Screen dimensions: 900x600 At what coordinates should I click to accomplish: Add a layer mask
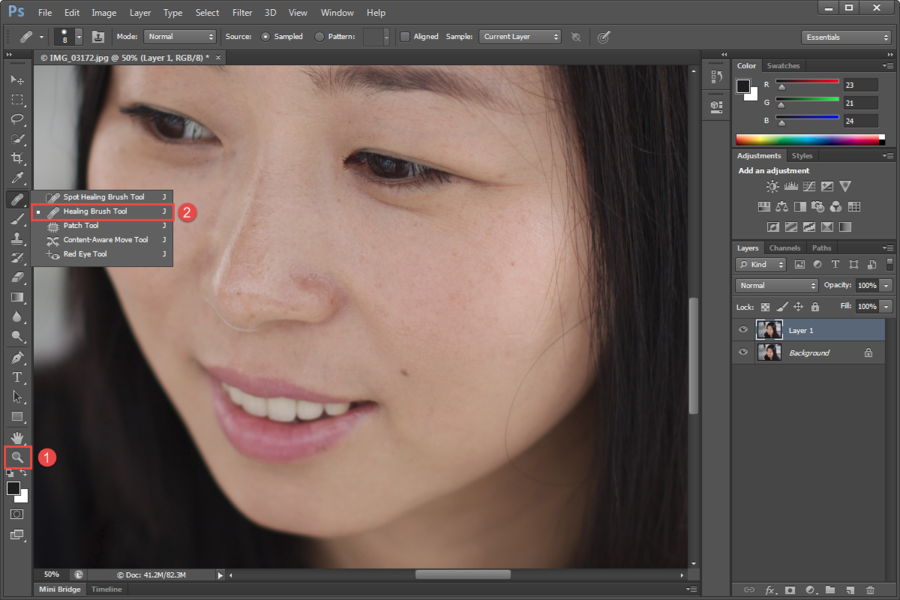point(790,590)
